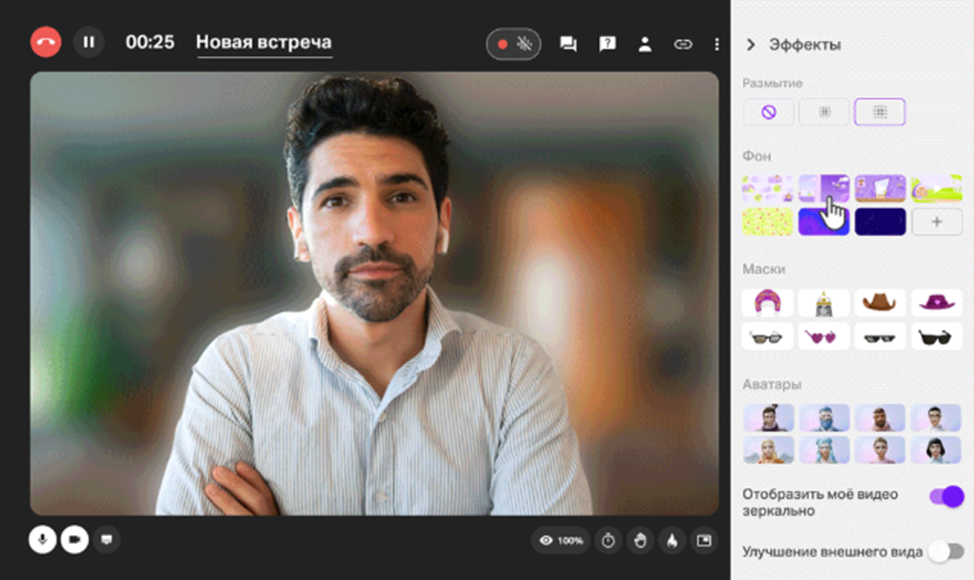Turn off the camera button
The image size is (974, 580).
click(x=74, y=540)
